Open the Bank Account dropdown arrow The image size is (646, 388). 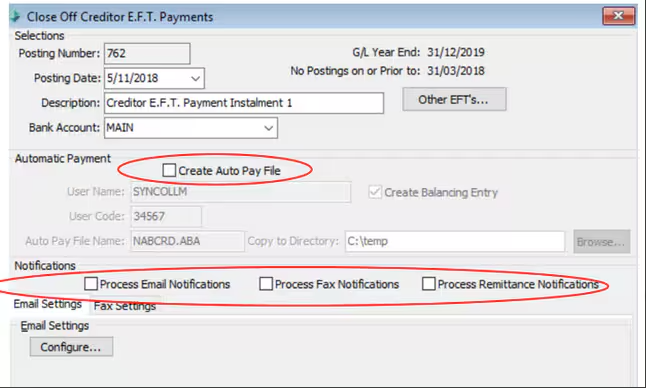pyautogui.click(x=269, y=128)
